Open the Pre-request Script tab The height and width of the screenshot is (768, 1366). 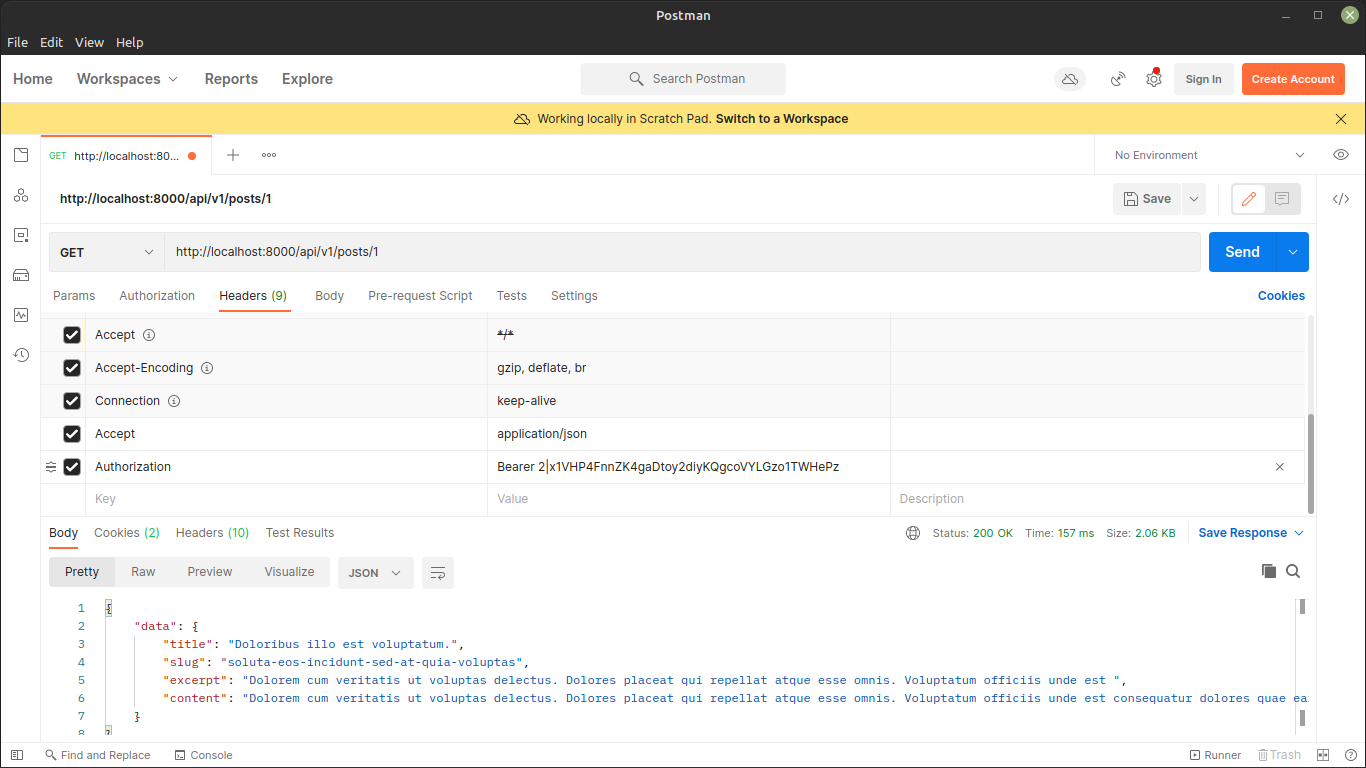point(420,296)
